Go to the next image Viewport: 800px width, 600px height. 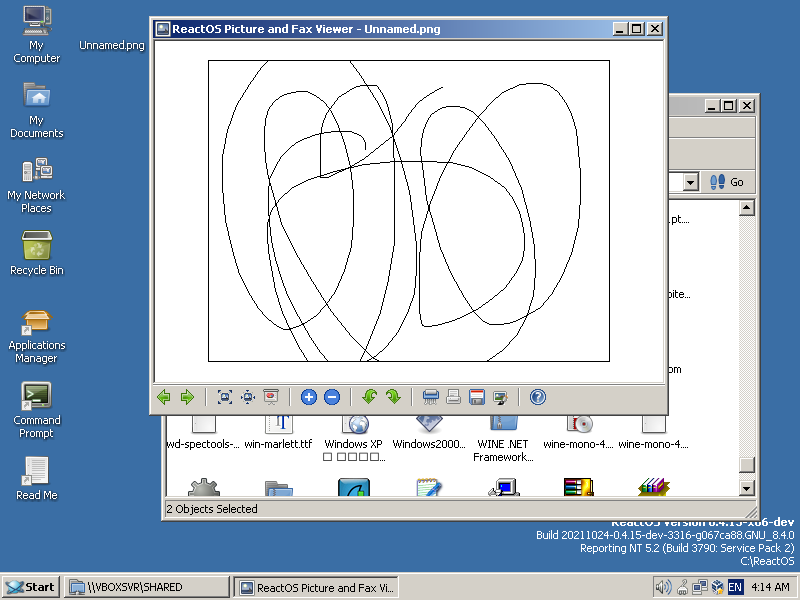tap(187, 397)
